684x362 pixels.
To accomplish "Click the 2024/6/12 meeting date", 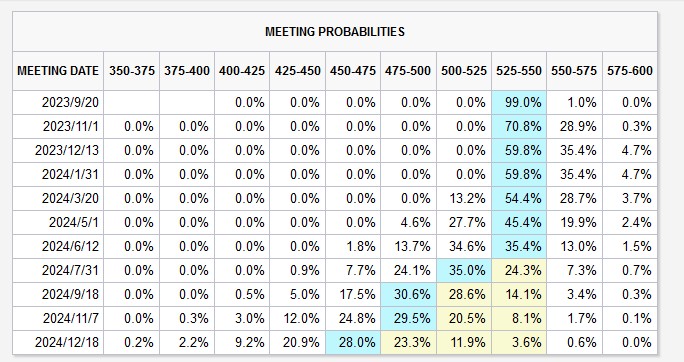I will coord(70,246).
